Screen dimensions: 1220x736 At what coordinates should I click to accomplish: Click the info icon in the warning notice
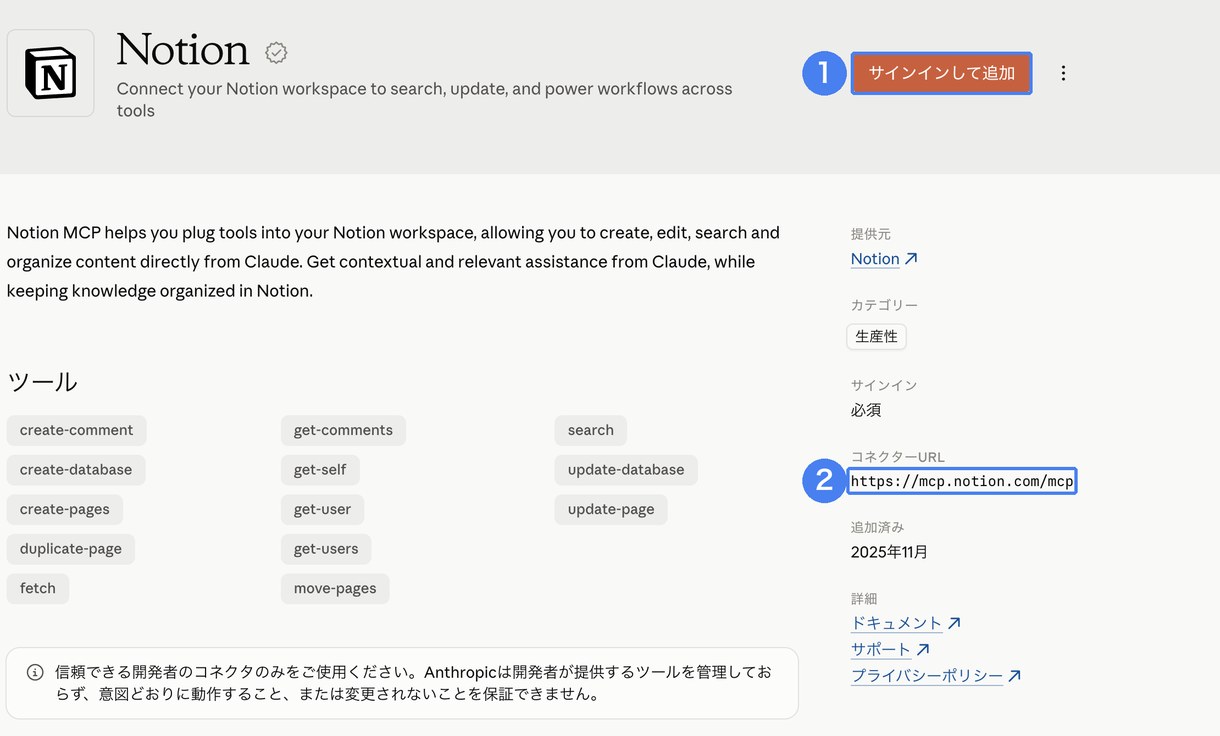click(35, 672)
